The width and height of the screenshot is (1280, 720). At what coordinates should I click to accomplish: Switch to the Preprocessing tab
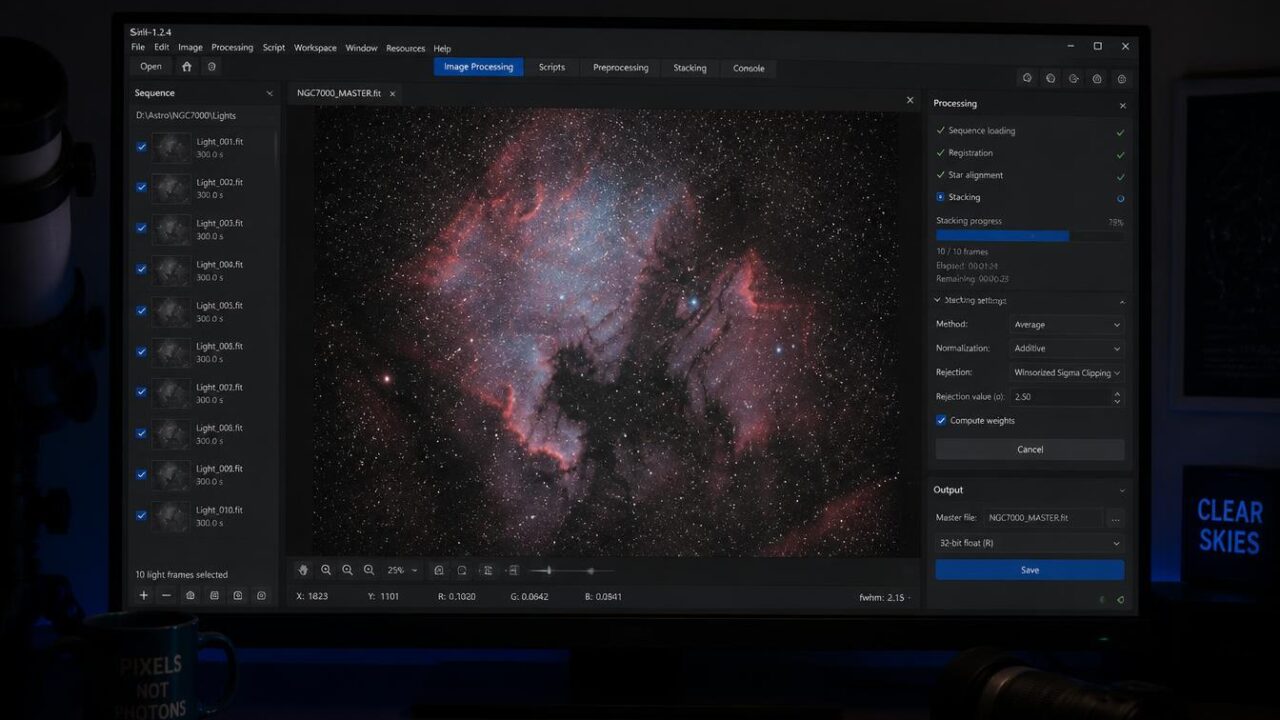pos(620,68)
